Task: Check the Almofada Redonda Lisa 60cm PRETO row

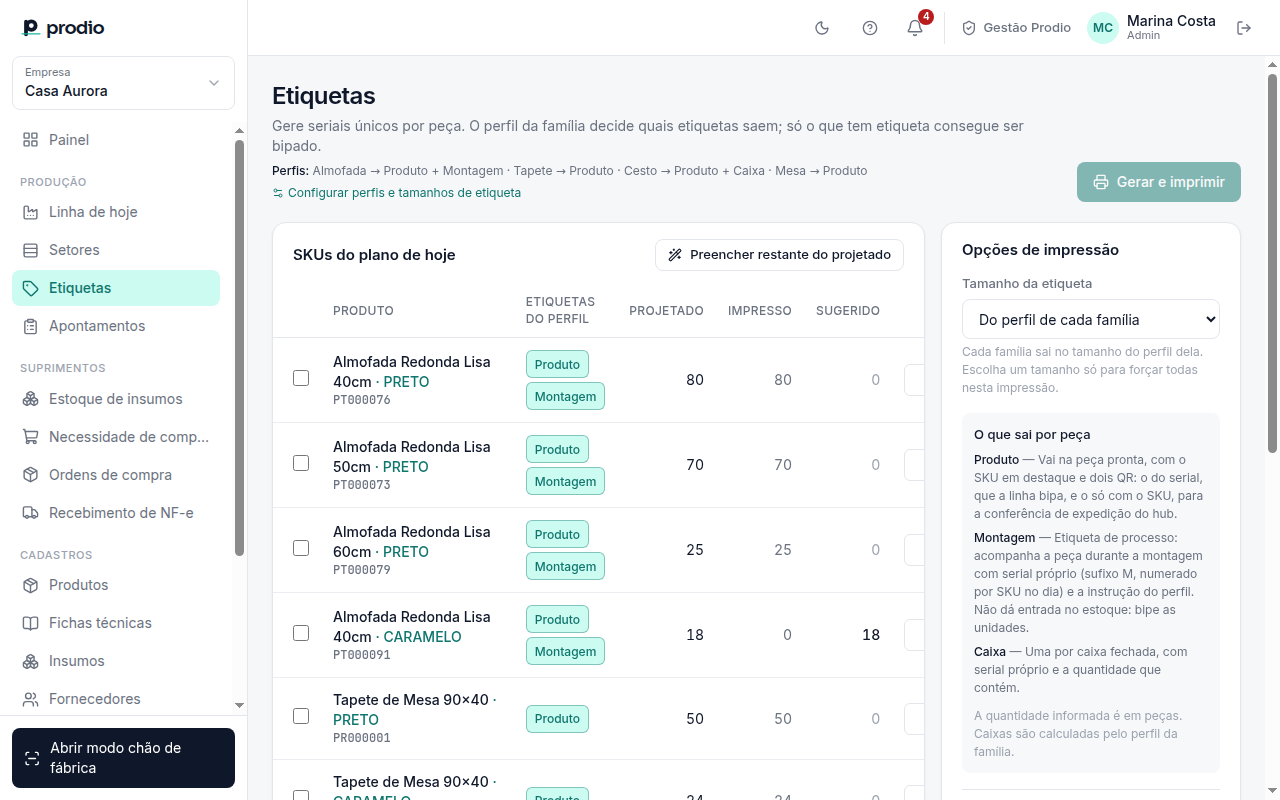Action: tap(301, 548)
